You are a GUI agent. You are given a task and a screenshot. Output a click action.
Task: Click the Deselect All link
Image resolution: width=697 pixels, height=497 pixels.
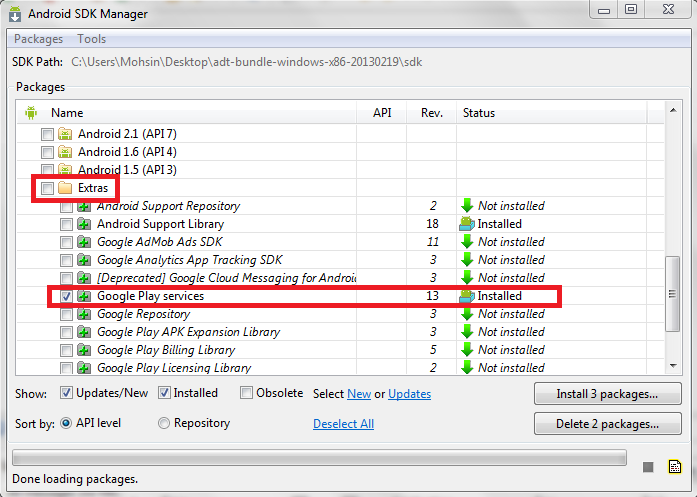344,424
